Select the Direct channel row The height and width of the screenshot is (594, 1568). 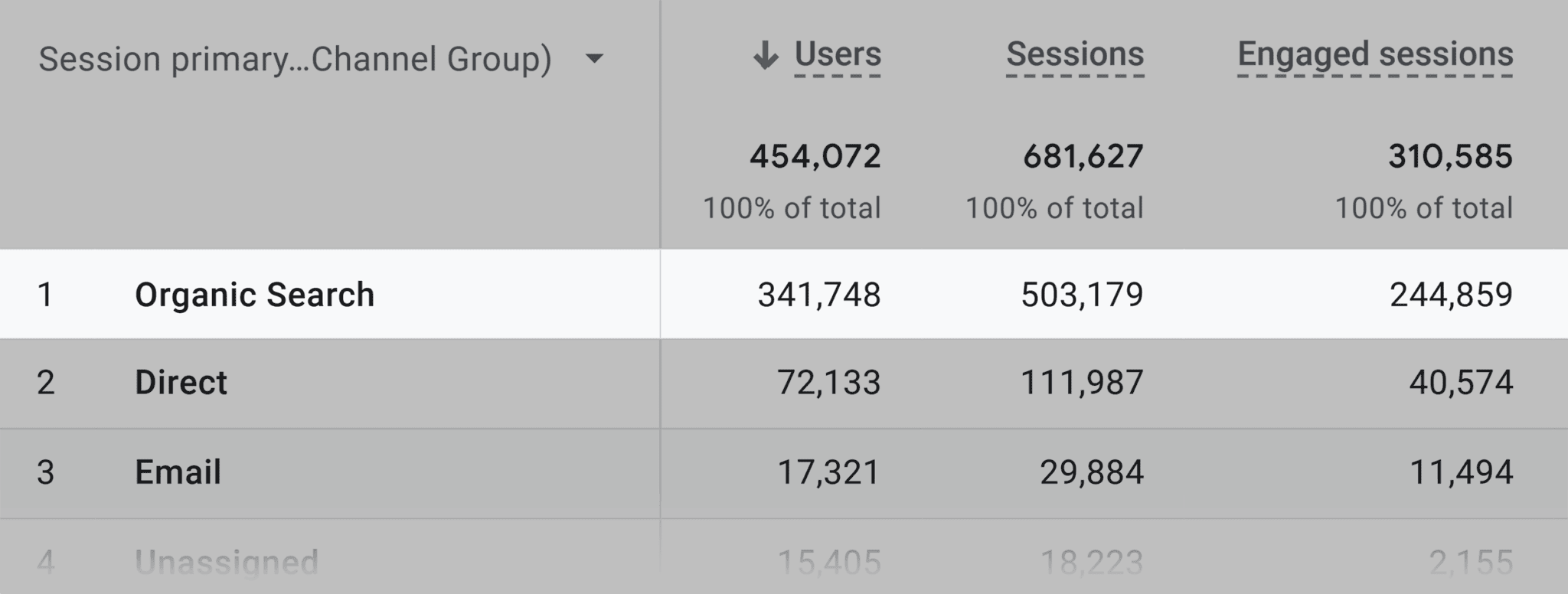(x=181, y=382)
